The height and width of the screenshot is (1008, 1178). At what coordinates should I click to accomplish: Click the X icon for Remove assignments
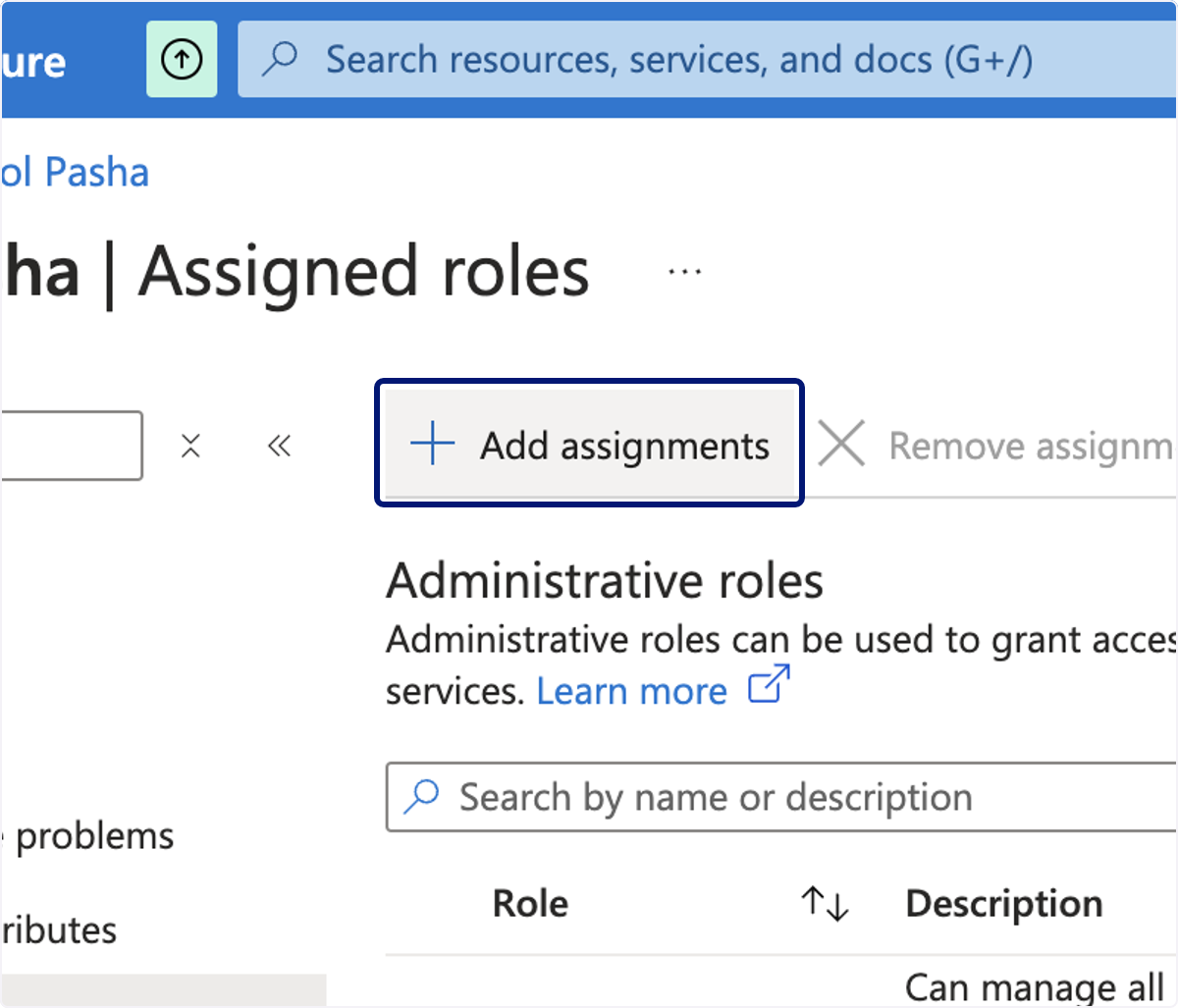click(841, 444)
